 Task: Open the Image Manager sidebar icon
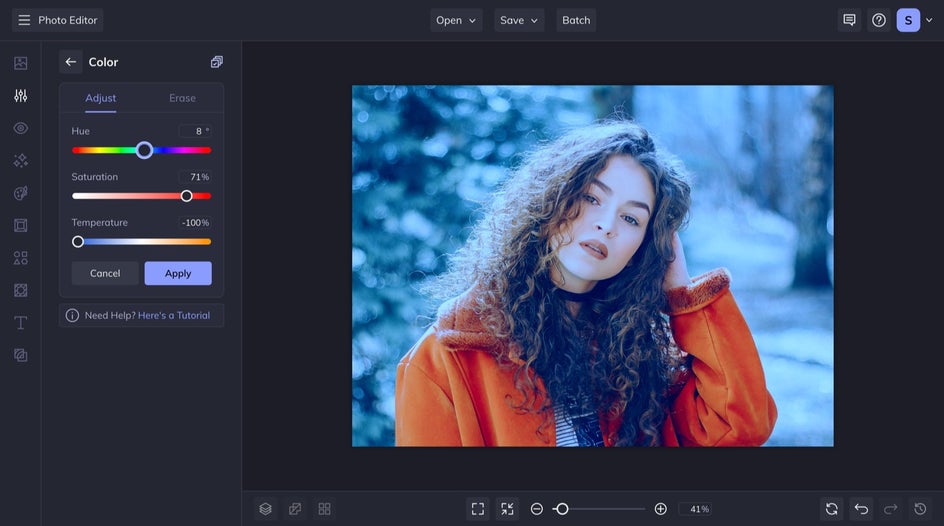click(x=20, y=63)
